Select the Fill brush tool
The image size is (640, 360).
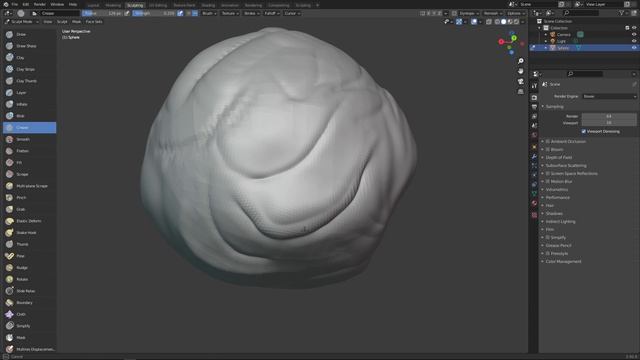click(x=29, y=162)
